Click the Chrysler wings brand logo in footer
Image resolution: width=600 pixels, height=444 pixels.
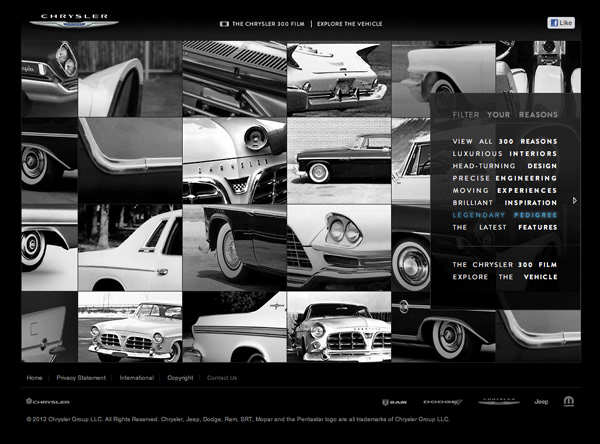point(499,402)
